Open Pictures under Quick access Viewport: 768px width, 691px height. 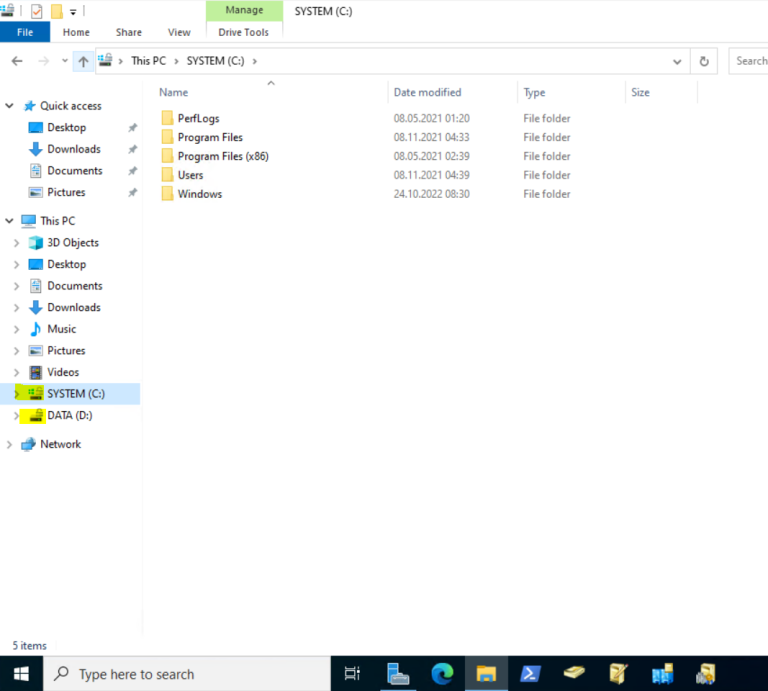[66, 192]
